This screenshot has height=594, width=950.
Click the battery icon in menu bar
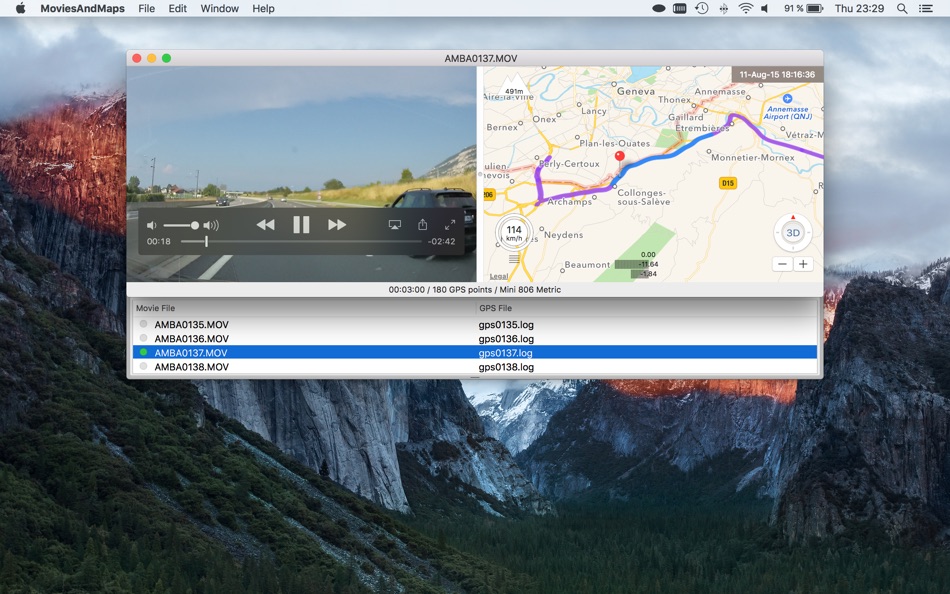point(815,8)
